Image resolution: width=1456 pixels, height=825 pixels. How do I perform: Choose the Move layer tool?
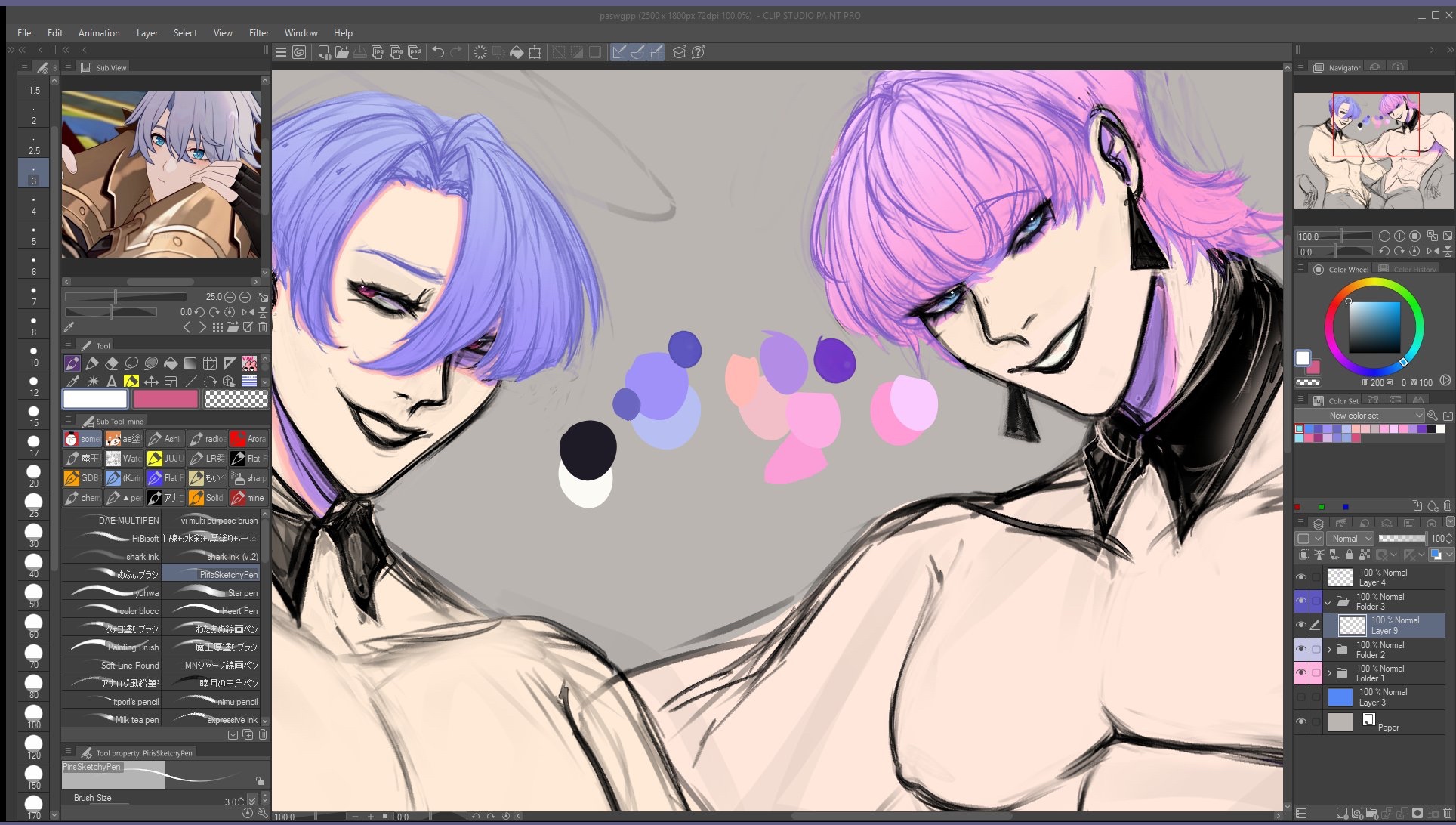pos(151,382)
